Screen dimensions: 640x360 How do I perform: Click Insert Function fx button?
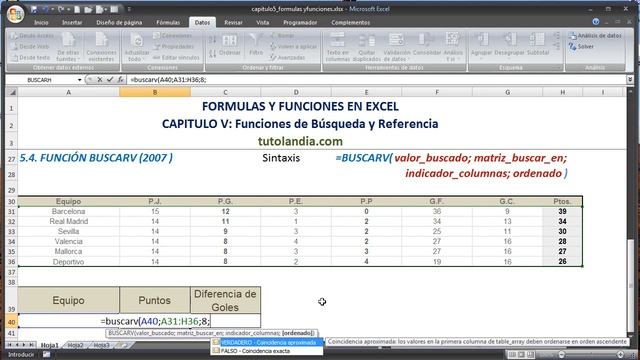pos(120,80)
